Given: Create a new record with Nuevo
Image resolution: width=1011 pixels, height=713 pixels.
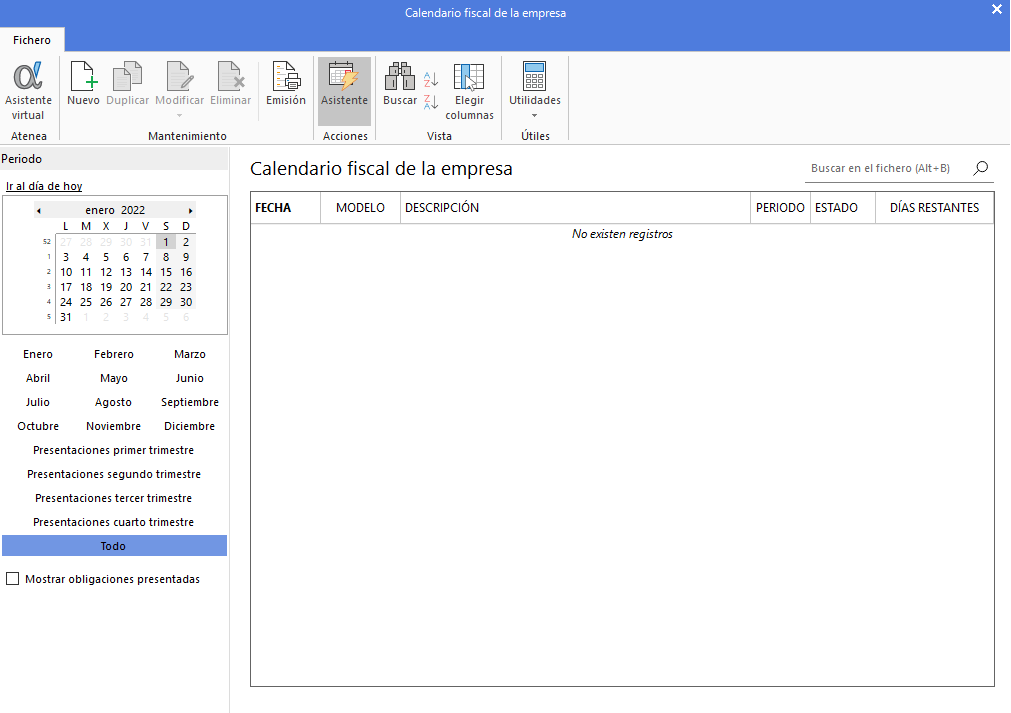Looking at the screenshot, I should pyautogui.click(x=83, y=84).
